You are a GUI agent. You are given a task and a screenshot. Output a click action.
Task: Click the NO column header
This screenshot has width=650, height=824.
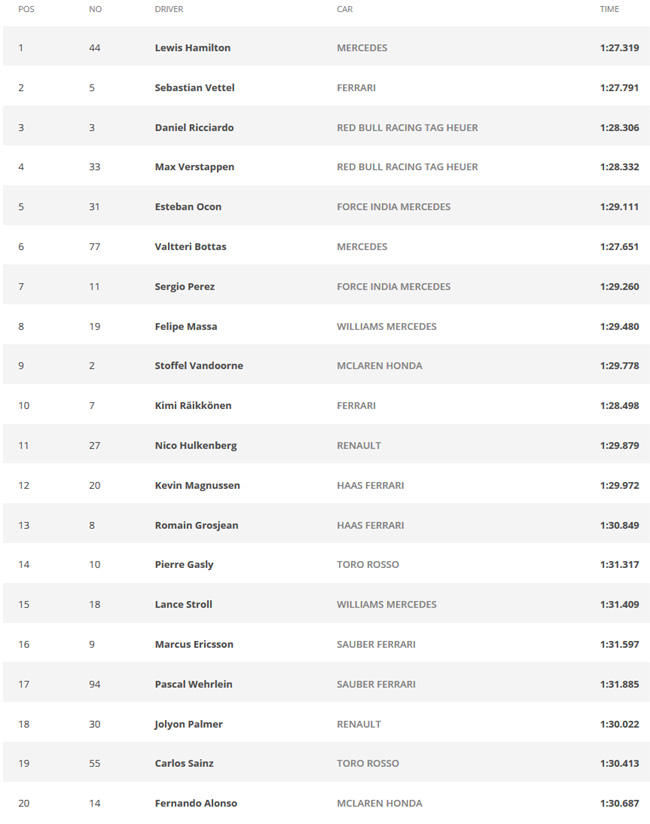(95, 9)
